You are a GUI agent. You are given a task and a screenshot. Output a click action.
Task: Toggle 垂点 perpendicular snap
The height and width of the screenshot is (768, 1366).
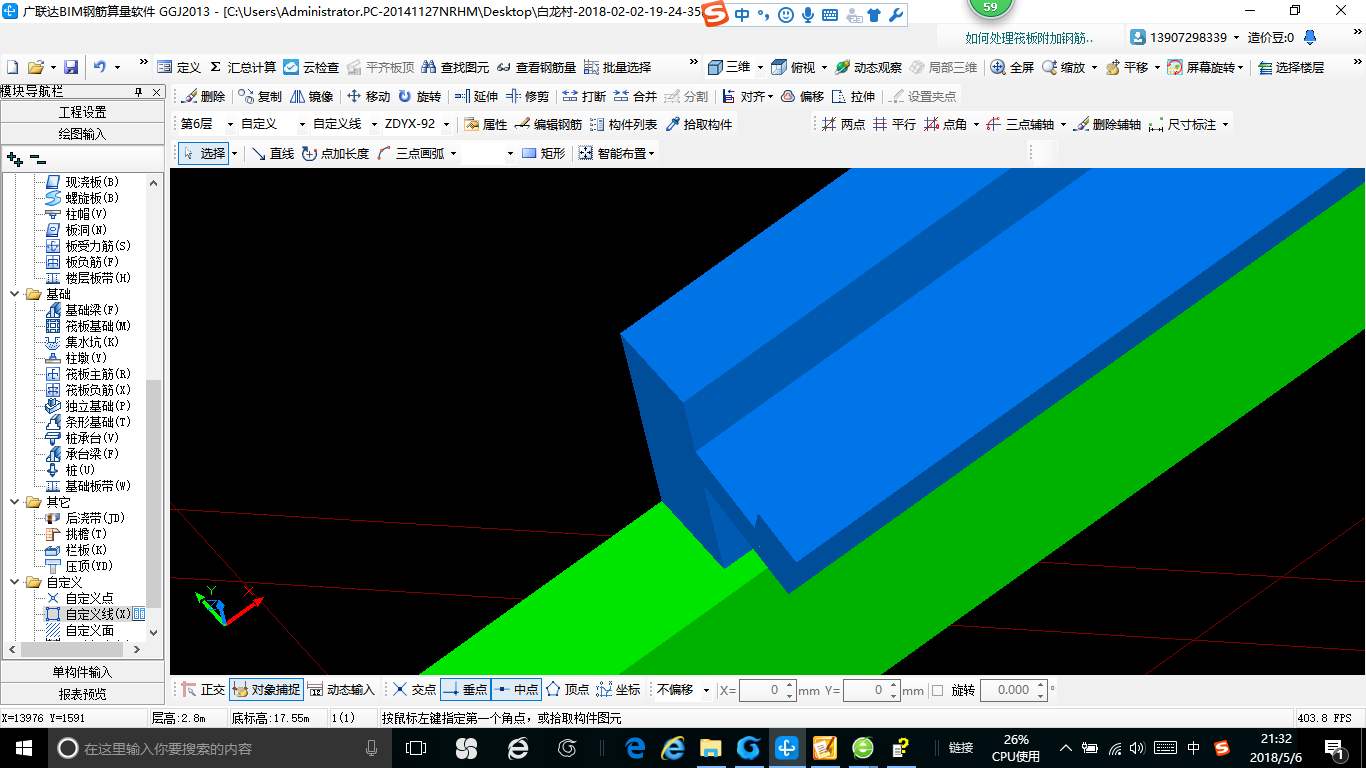click(465, 690)
